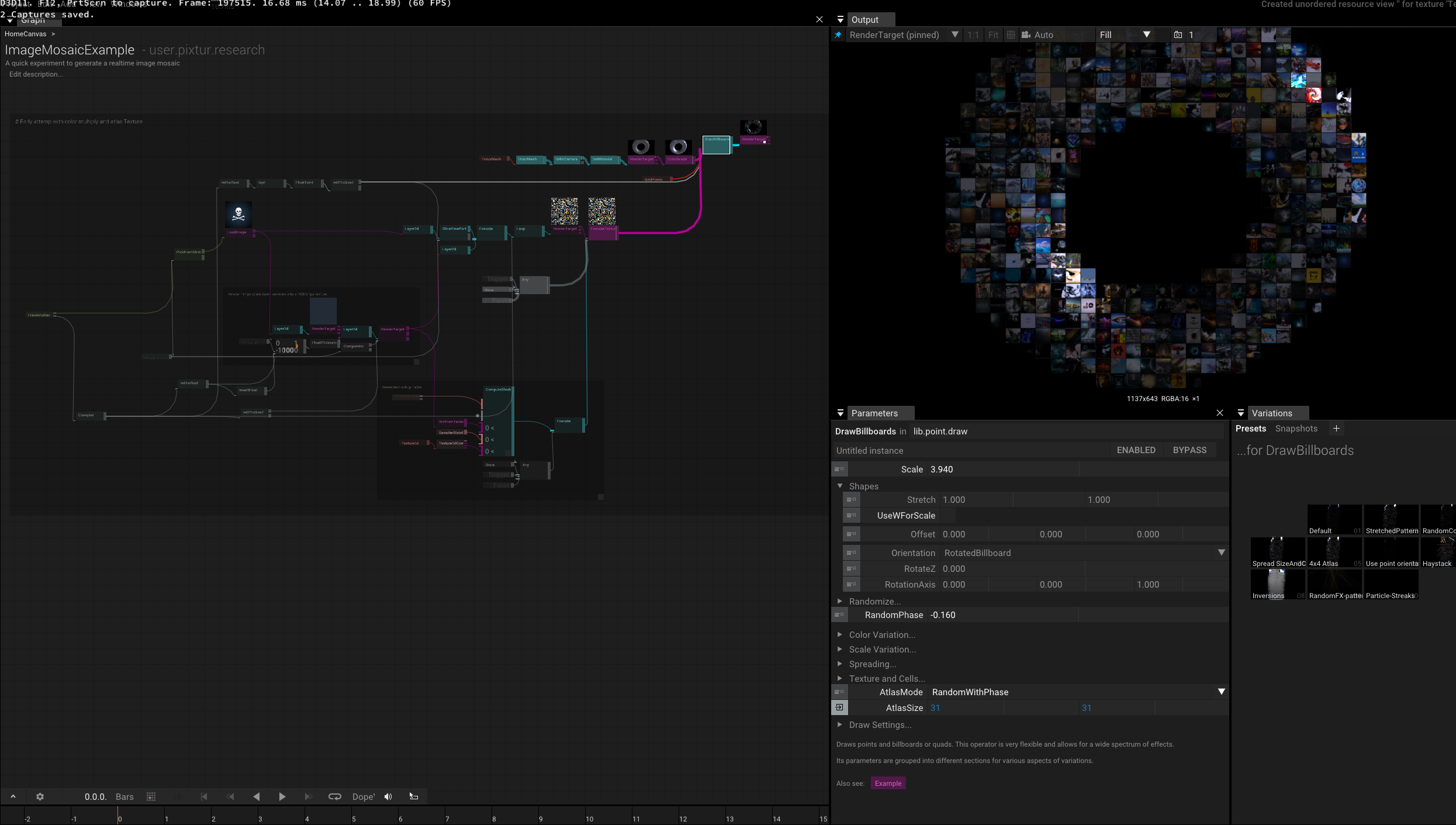This screenshot has width=1456, height=825.
Task: Open Graph window menu triangle icon
Action: pos(10,20)
